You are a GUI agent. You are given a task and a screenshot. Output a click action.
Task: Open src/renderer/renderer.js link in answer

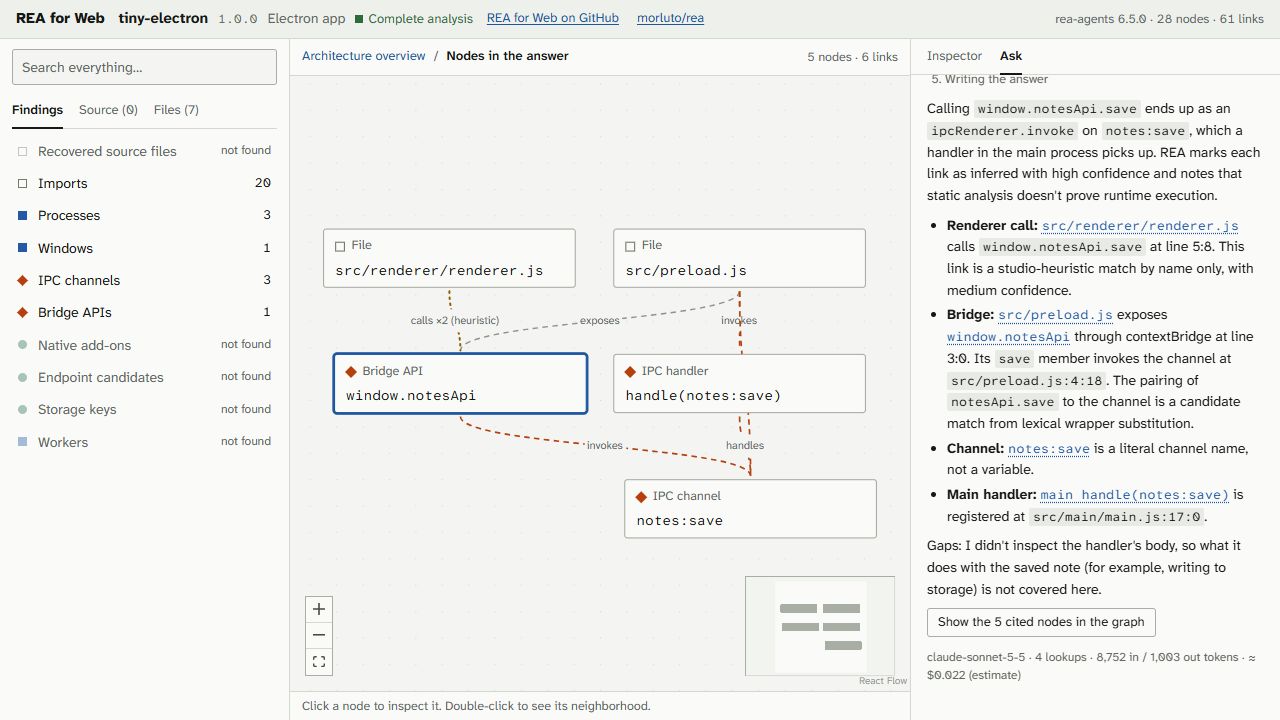click(1140, 226)
